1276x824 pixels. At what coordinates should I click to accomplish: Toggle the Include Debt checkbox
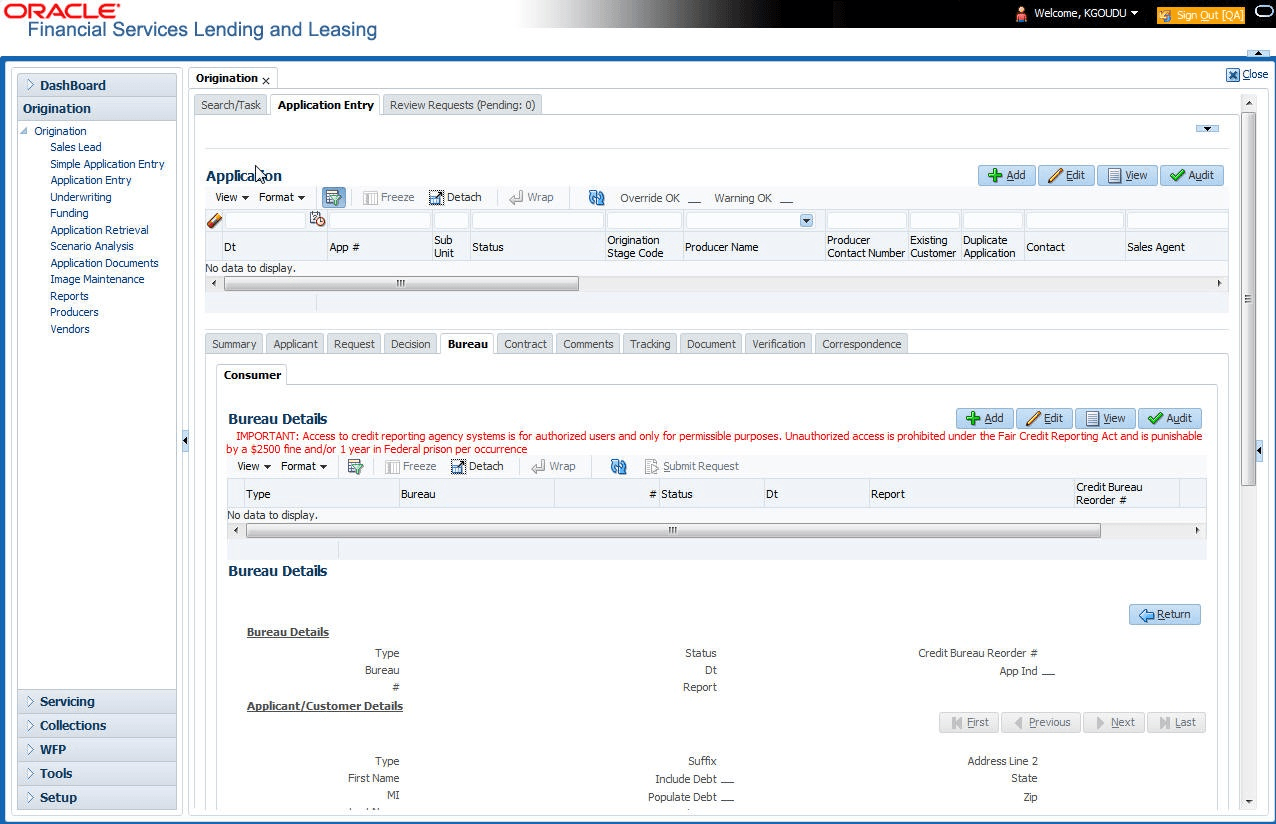tap(727, 780)
